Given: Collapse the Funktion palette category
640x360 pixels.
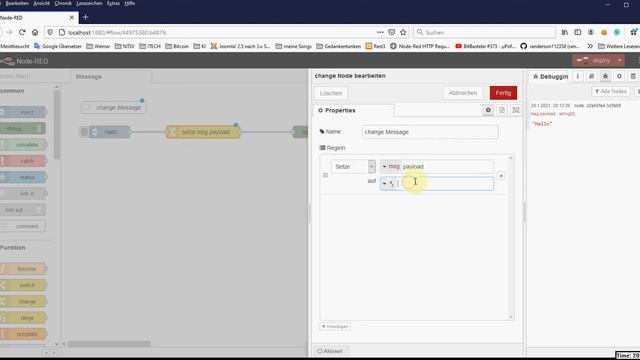Looking at the screenshot, I should pyautogui.click(x=13, y=248).
